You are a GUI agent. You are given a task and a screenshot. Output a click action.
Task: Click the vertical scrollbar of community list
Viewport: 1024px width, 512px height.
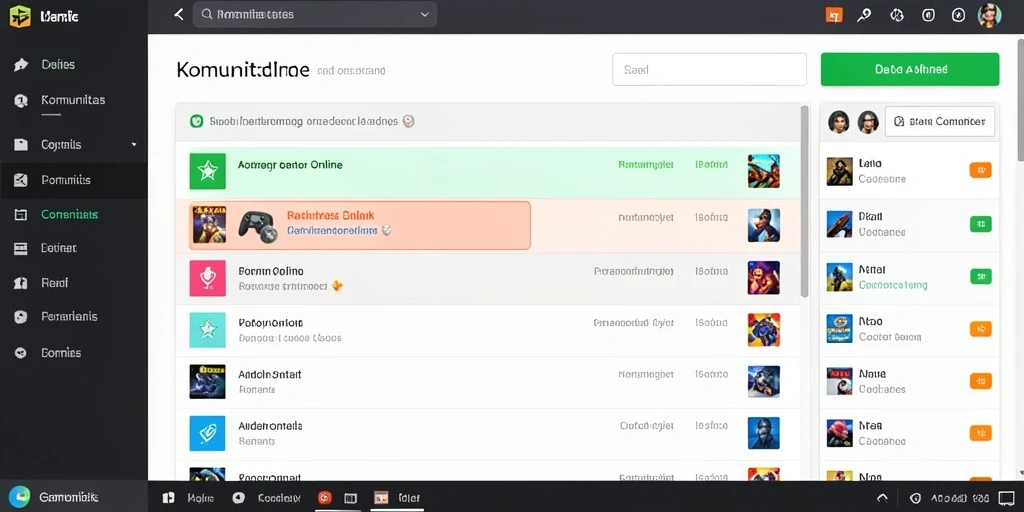pyautogui.click(x=805, y=202)
